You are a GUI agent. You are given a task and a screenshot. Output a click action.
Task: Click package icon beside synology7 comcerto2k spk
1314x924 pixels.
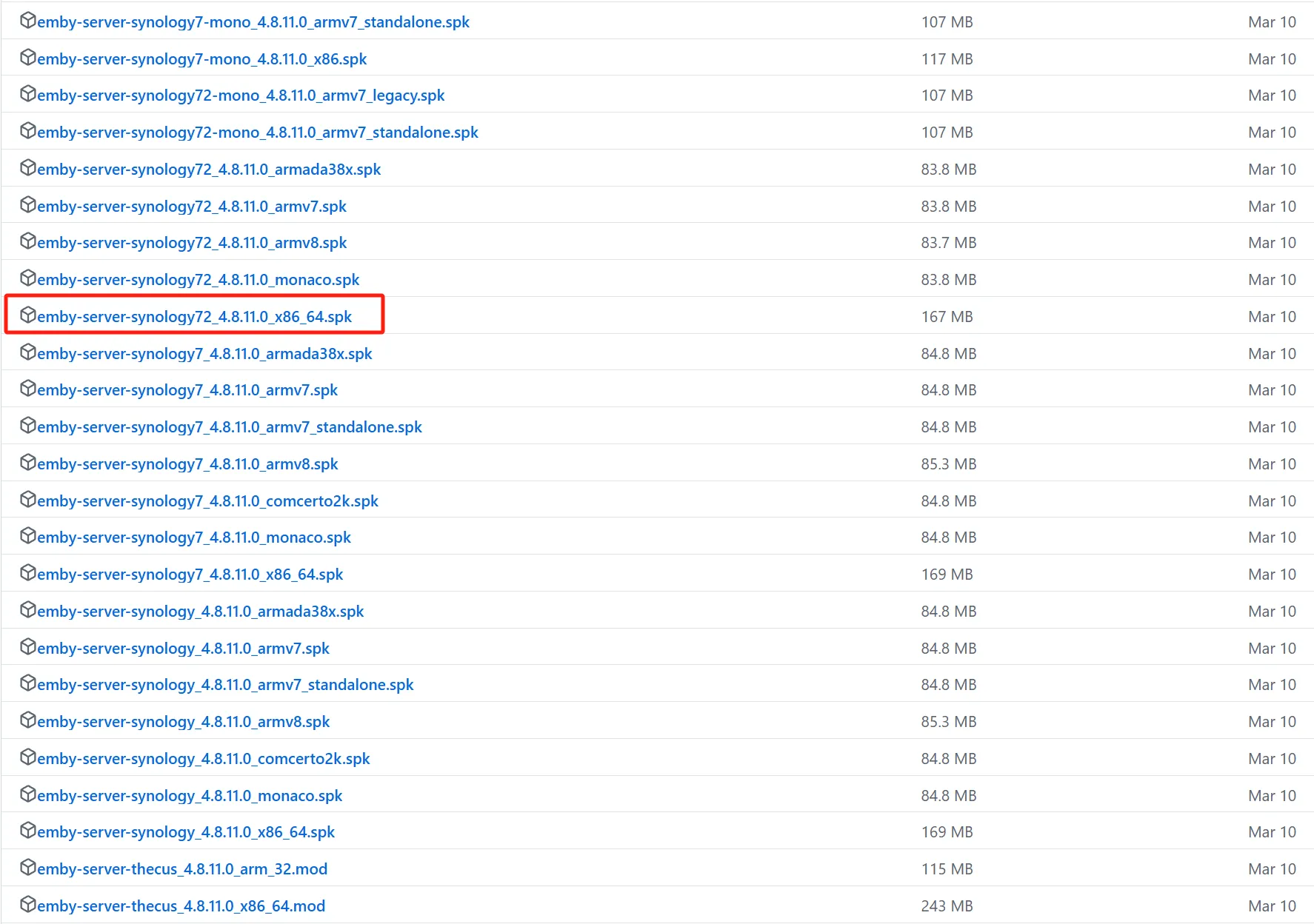(28, 500)
